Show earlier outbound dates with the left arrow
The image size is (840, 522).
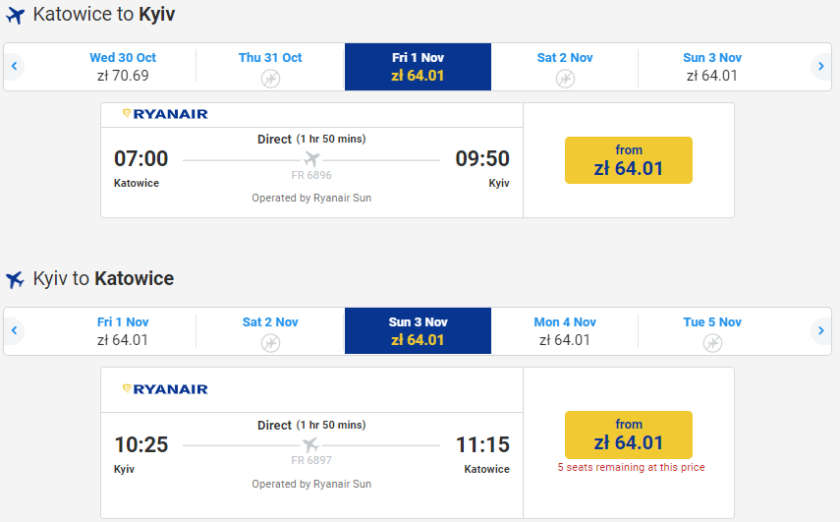click(15, 67)
